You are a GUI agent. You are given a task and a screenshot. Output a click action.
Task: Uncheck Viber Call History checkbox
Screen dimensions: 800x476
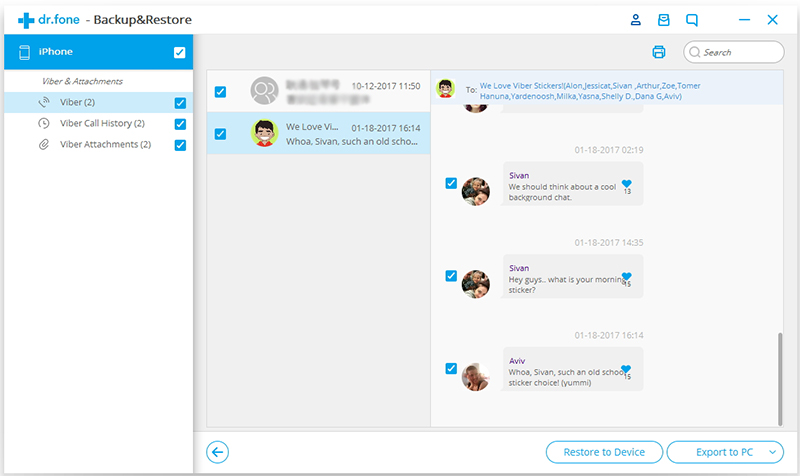point(180,124)
